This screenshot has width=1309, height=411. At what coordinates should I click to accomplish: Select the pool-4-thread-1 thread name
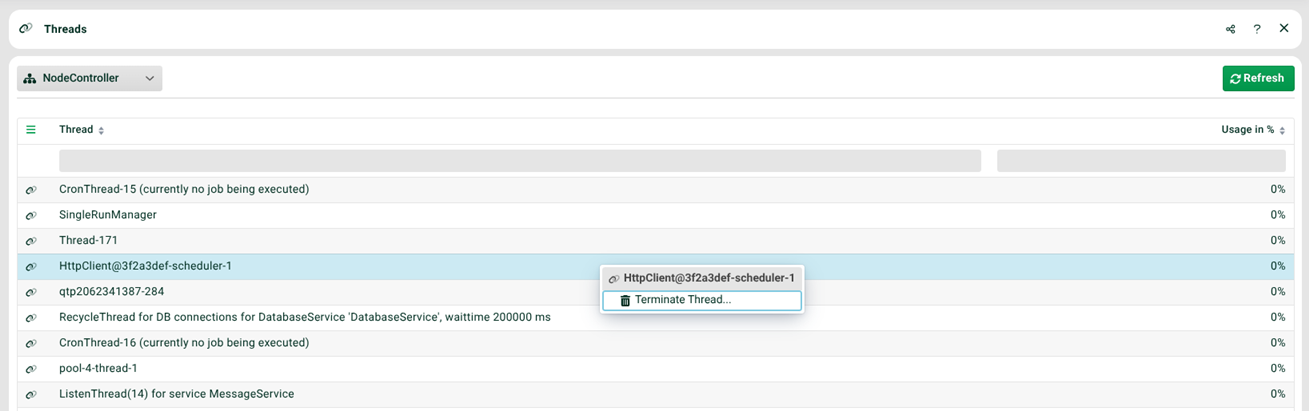[98, 368]
